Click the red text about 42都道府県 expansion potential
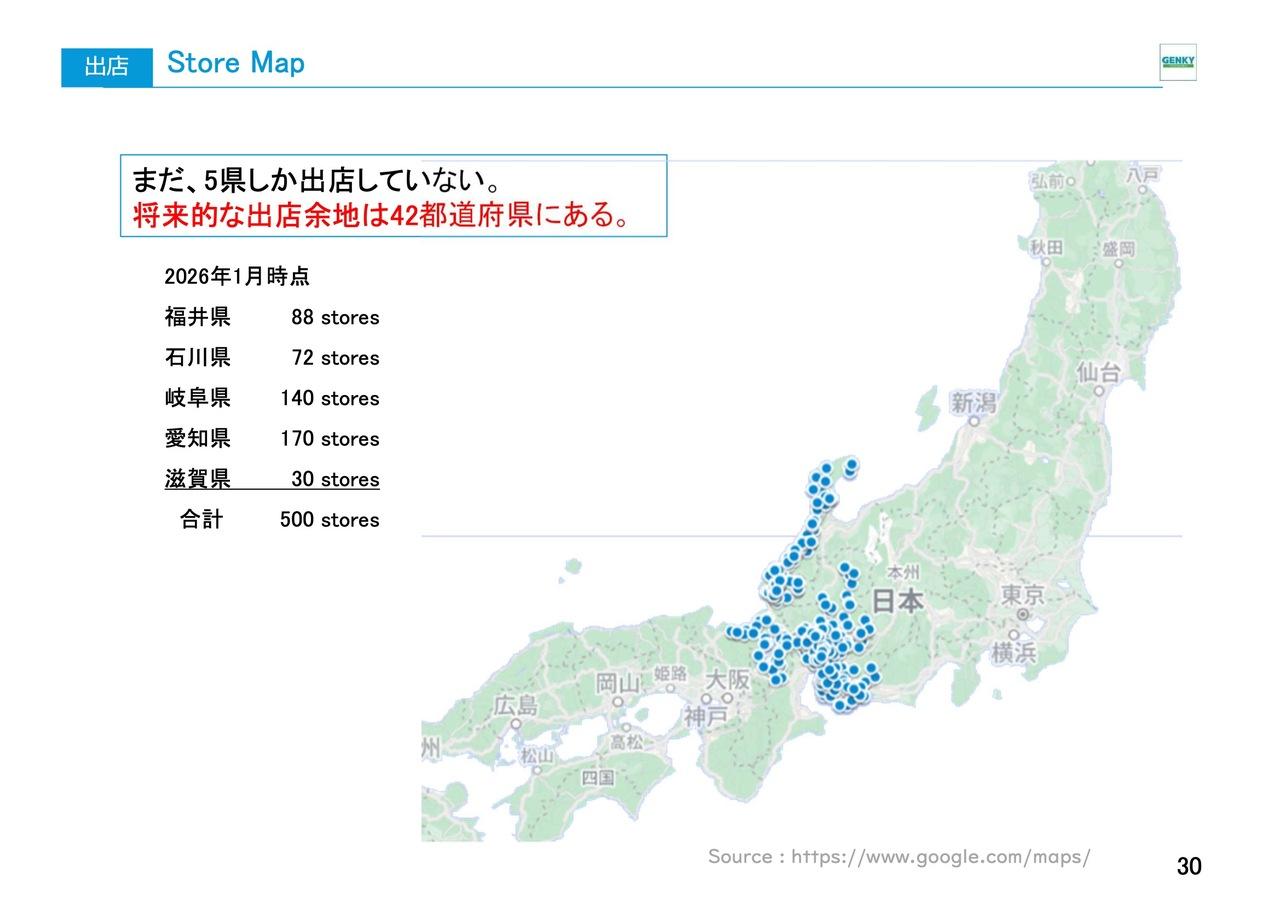 click(x=378, y=211)
